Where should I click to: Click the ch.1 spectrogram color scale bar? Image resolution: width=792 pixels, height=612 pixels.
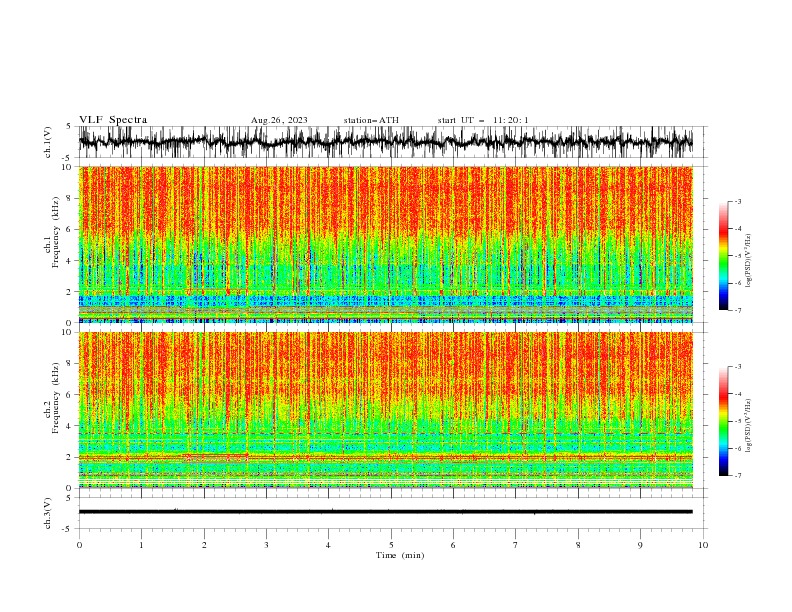click(724, 256)
